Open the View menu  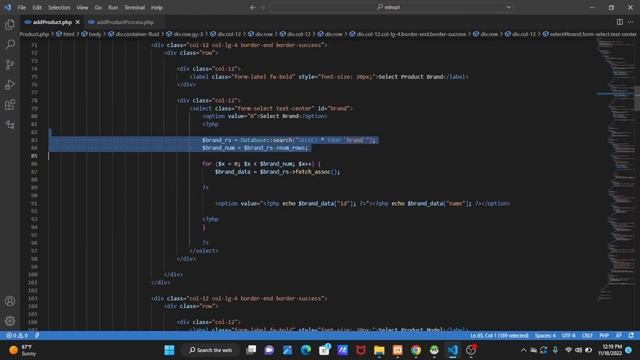pos(82,7)
